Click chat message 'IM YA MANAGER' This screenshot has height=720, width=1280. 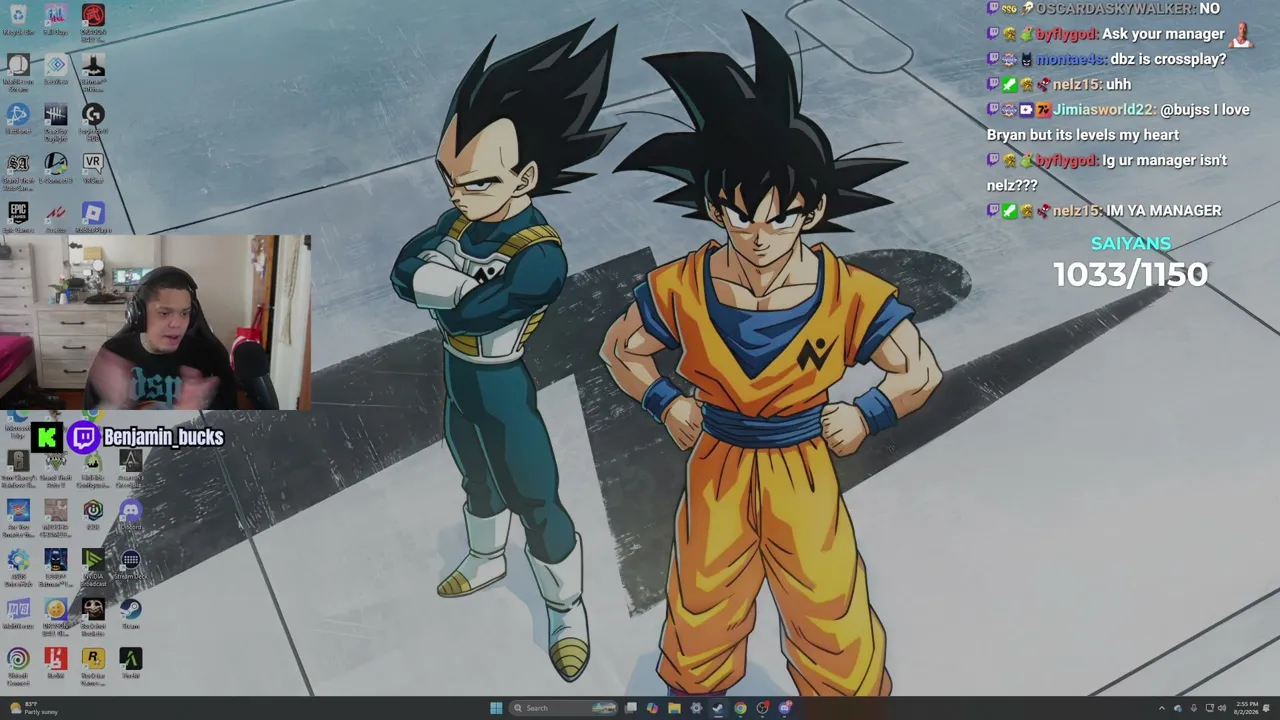click(x=1163, y=210)
